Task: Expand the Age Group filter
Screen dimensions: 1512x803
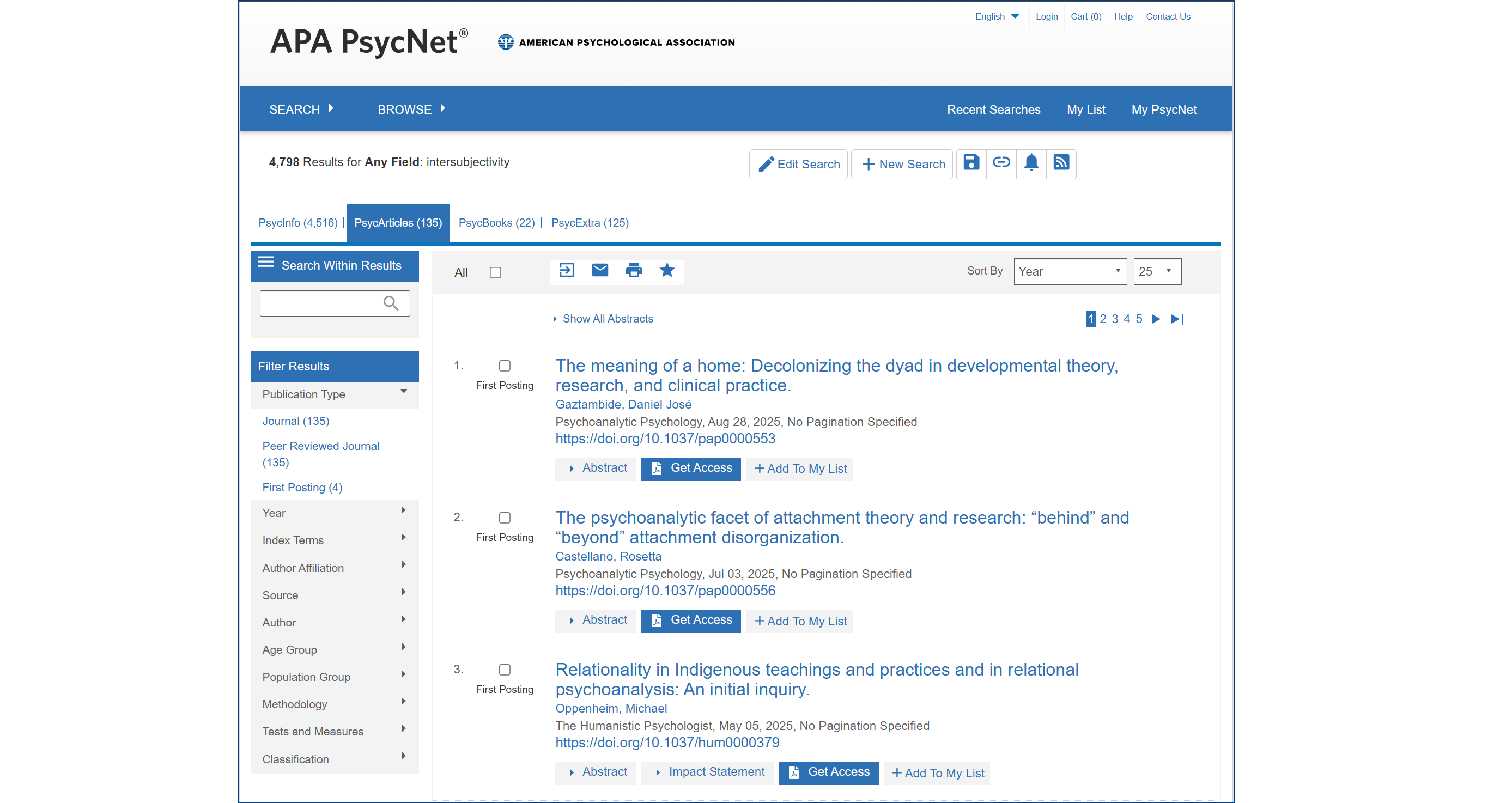Action: [335, 650]
